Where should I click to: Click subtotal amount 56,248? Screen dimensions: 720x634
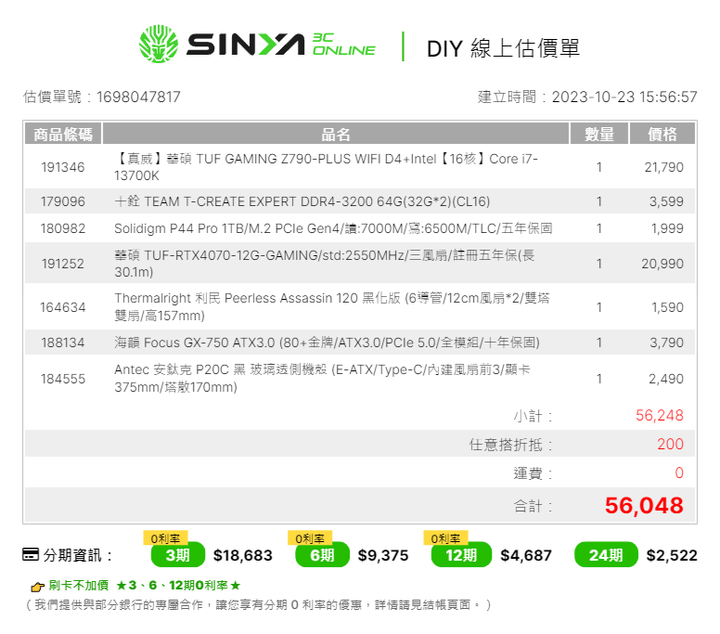(659, 415)
